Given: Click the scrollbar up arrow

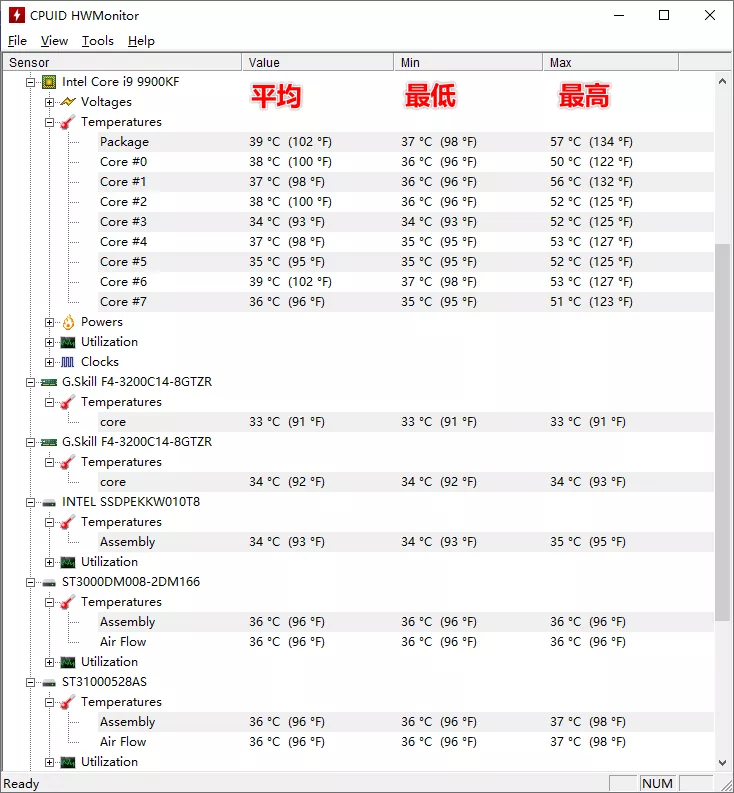Looking at the screenshot, I should coord(722,81).
